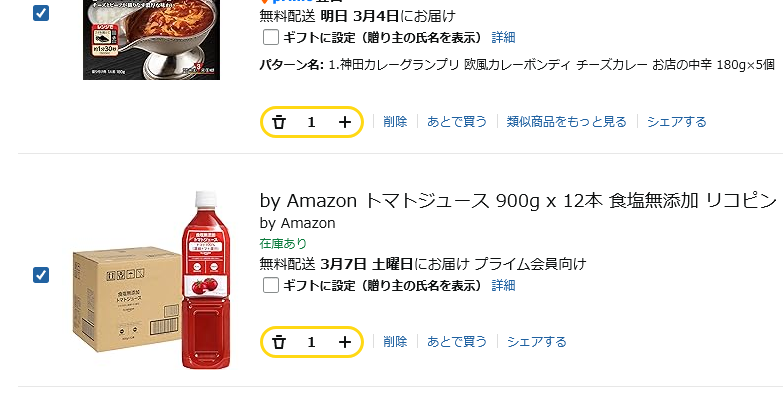Image resolution: width=783 pixels, height=407 pixels.
Task: Enable gift option for curry item
Action: 271,37
